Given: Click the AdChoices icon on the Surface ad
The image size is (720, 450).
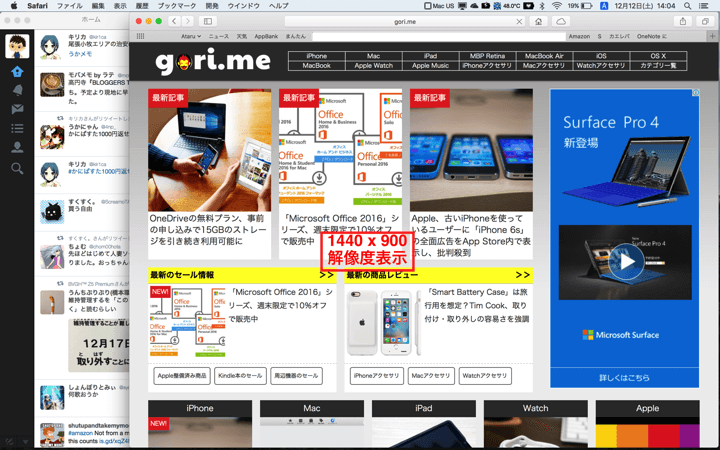Looking at the screenshot, I should click(x=696, y=93).
